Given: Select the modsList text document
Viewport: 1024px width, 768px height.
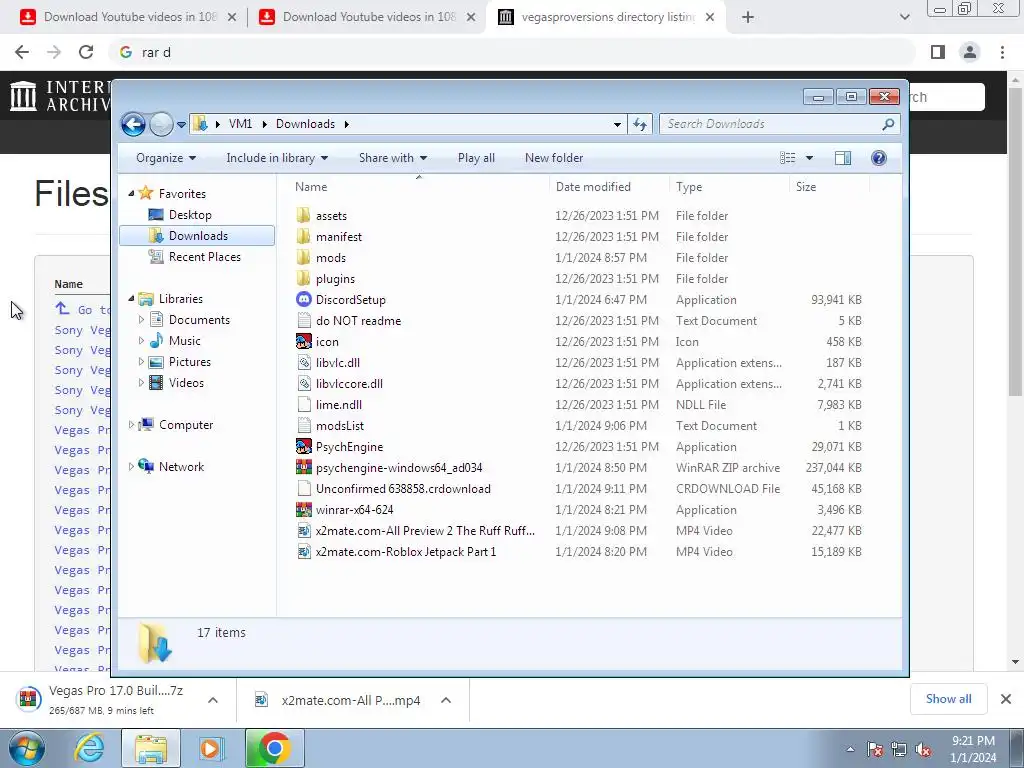Looking at the screenshot, I should [340, 426].
